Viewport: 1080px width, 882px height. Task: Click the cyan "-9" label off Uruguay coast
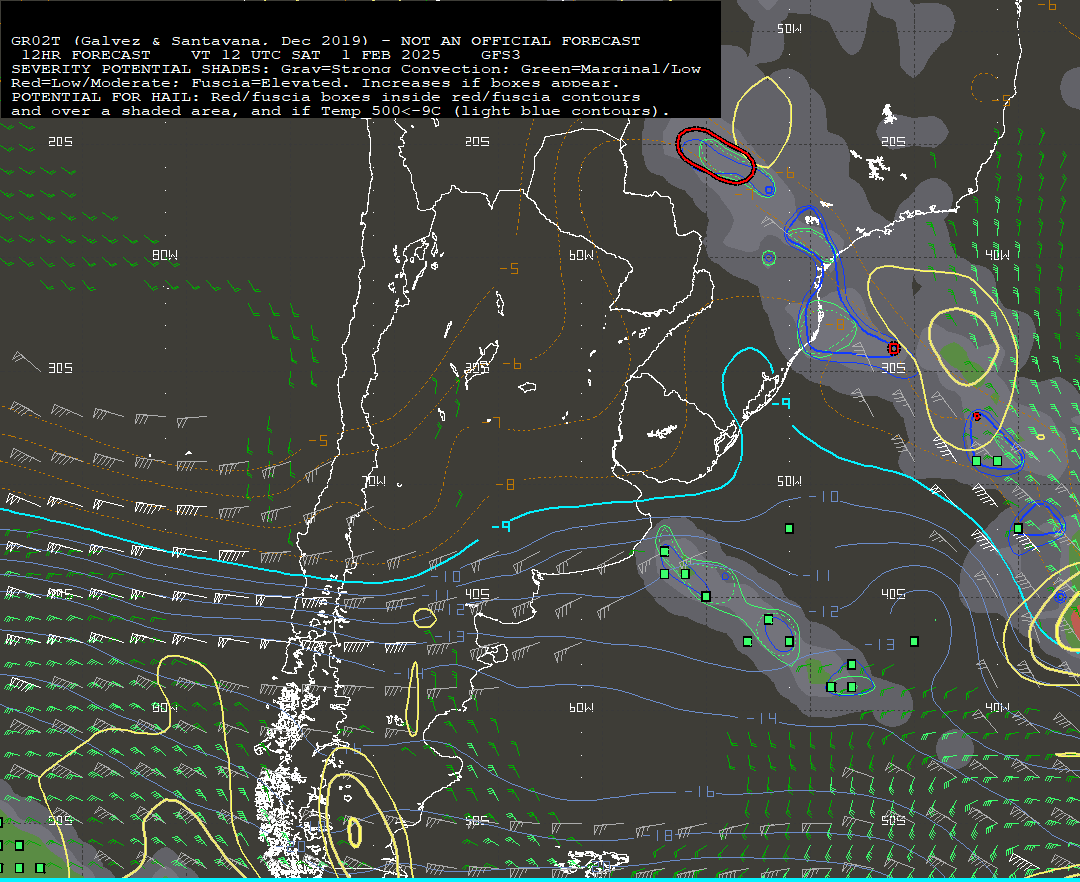[x=780, y=403]
